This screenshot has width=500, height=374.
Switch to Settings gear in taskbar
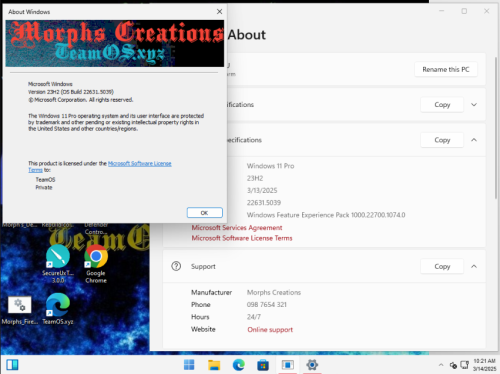pyautogui.click(x=312, y=365)
